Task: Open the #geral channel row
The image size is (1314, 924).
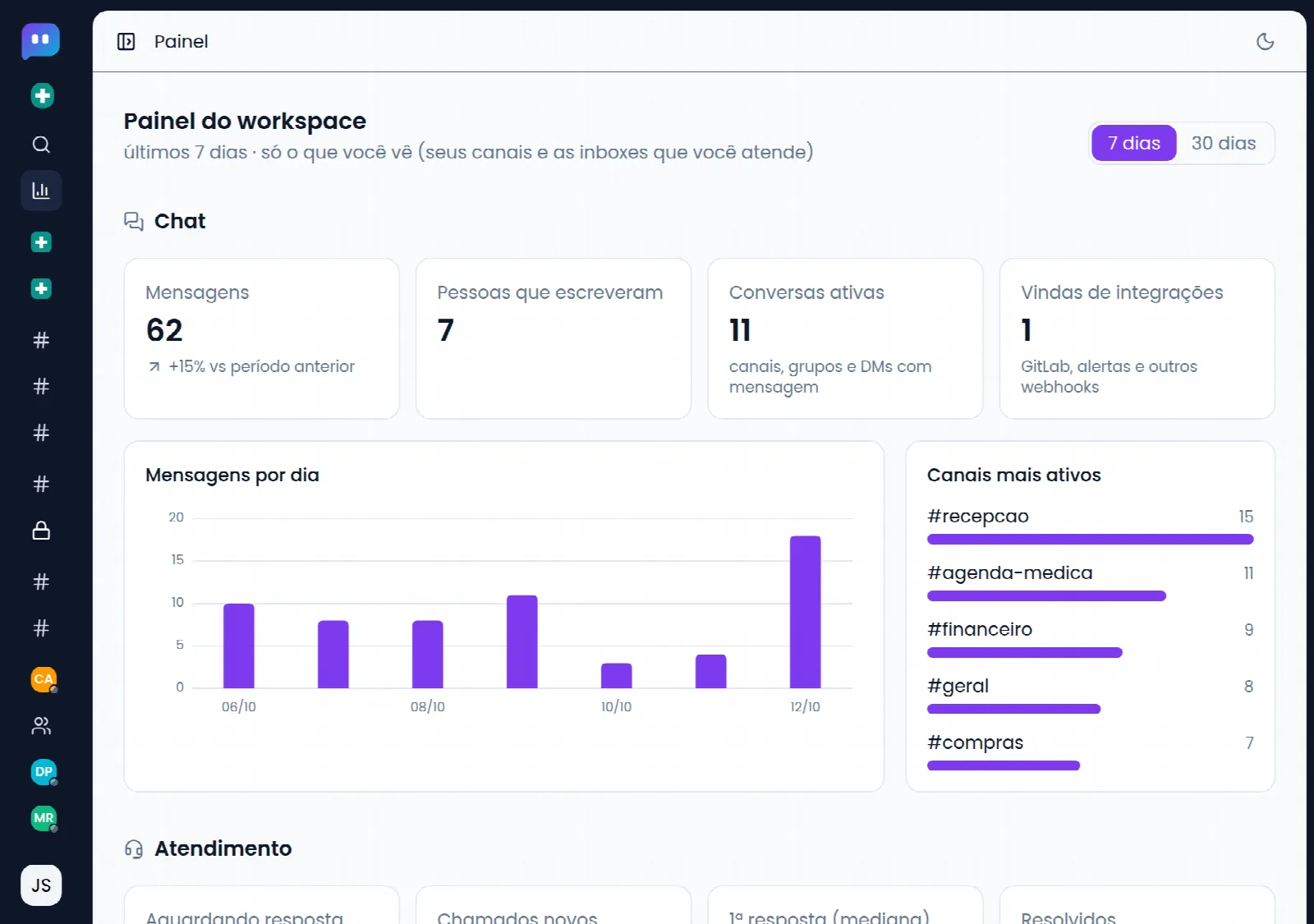Action: tap(1090, 696)
